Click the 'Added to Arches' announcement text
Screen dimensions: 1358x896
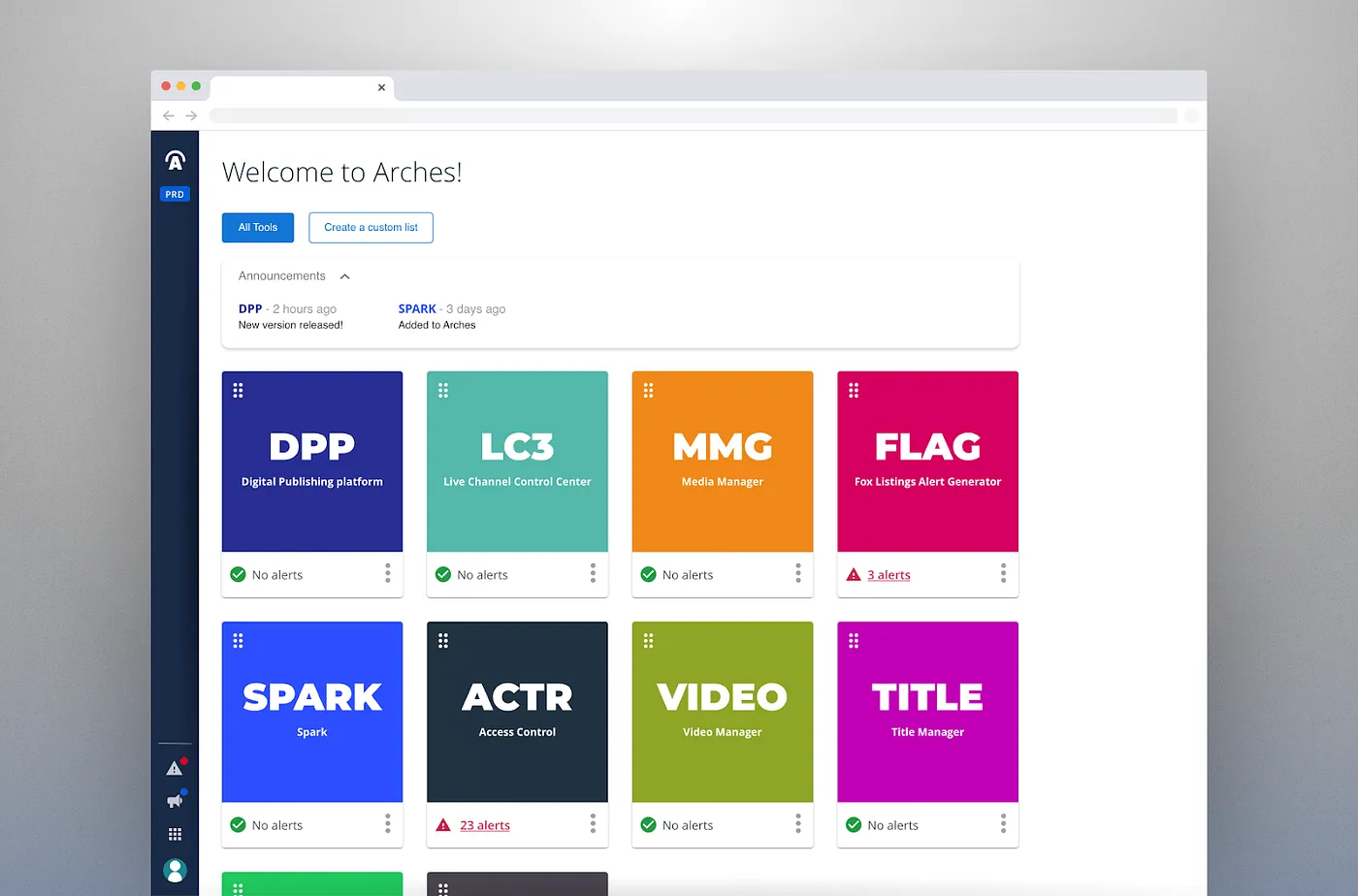436,325
